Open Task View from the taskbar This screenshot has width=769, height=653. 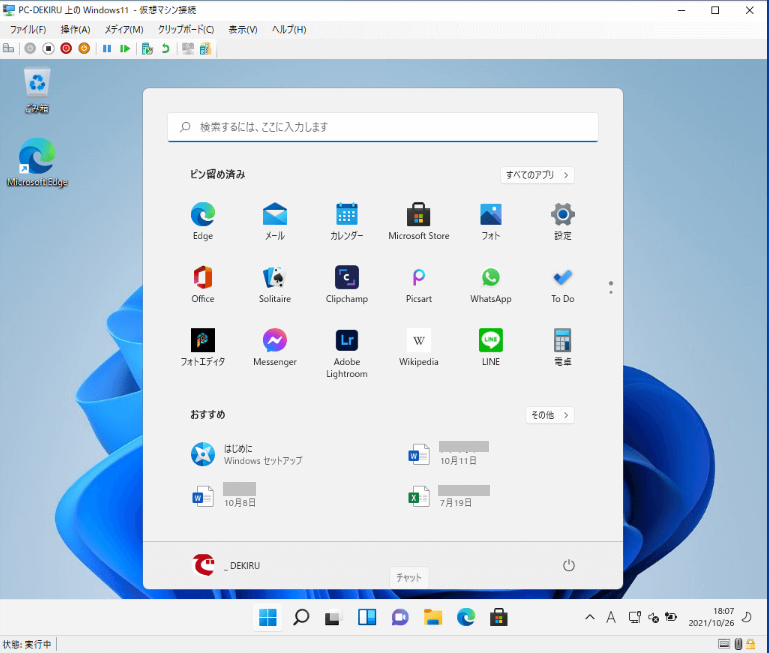333,617
